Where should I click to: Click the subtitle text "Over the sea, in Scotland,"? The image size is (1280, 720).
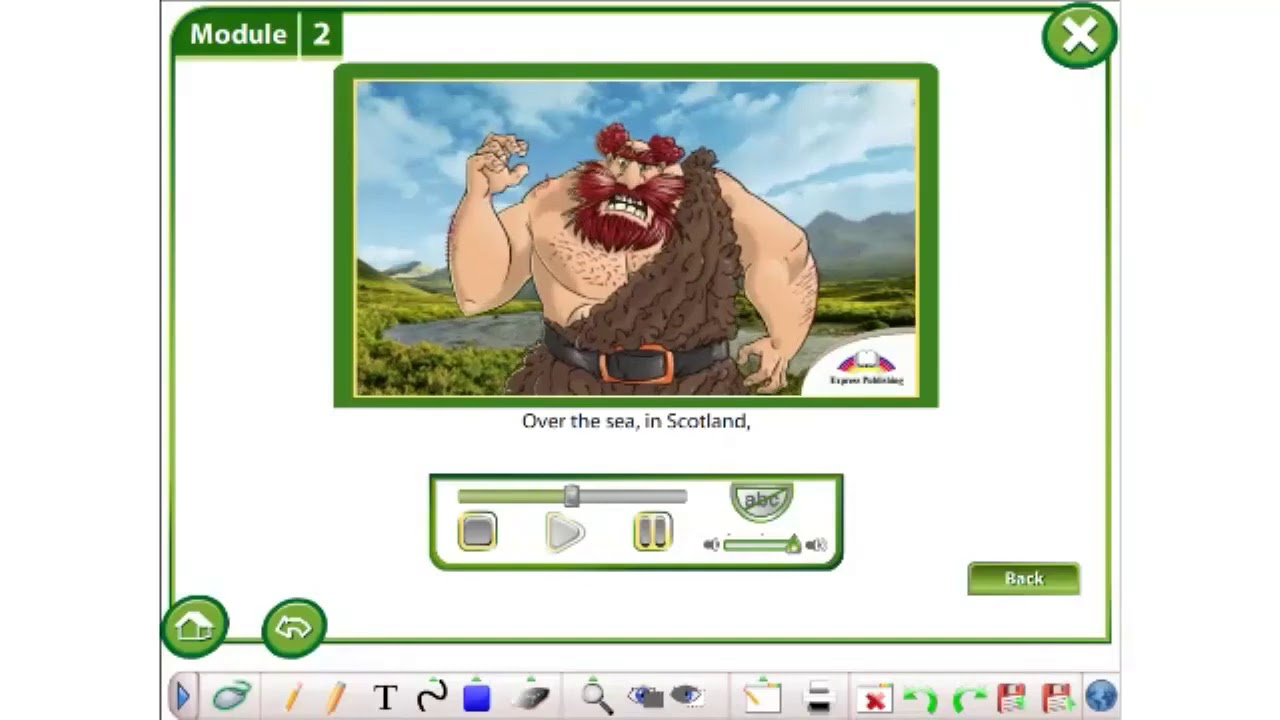tap(636, 421)
